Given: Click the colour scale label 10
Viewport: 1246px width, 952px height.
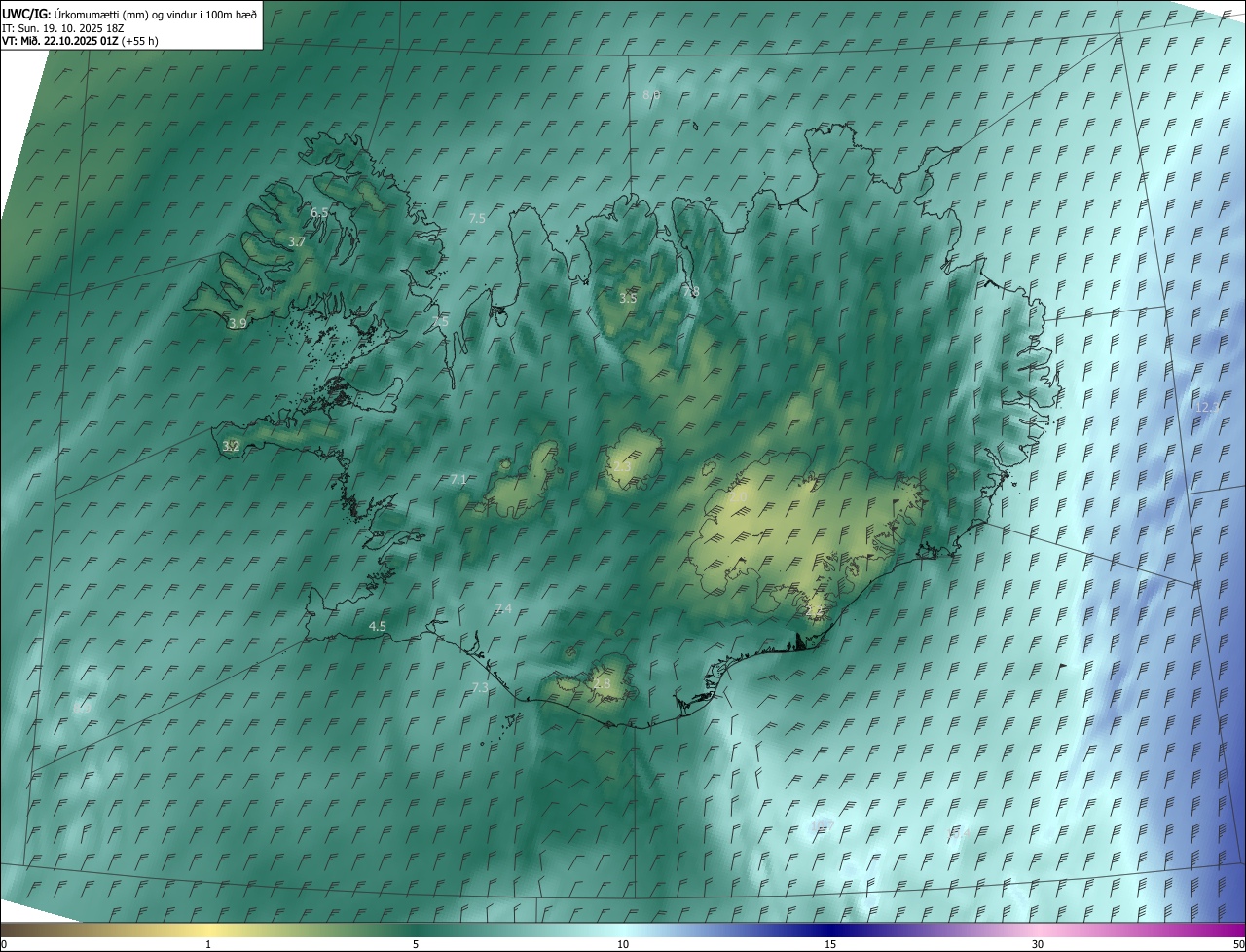Looking at the screenshot, I should tap(623, 945).
